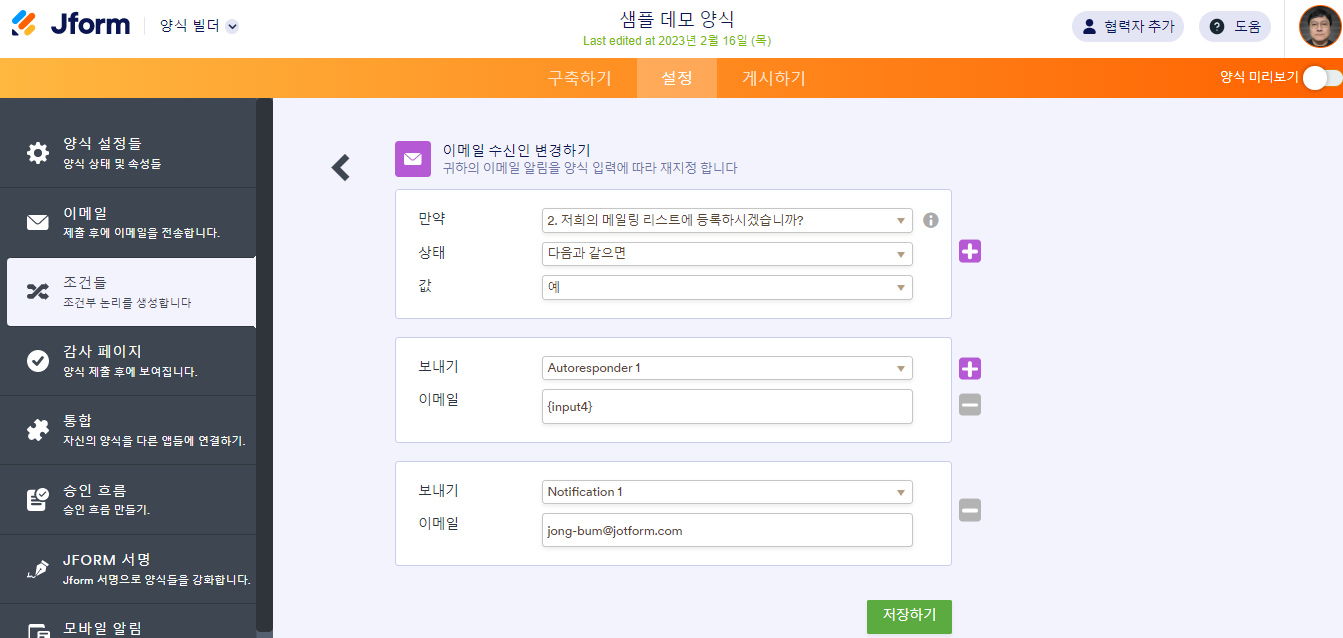Switch to the 게시하기 tab
The width and height of the screenshot is (1343, 638).
point(774,78)
